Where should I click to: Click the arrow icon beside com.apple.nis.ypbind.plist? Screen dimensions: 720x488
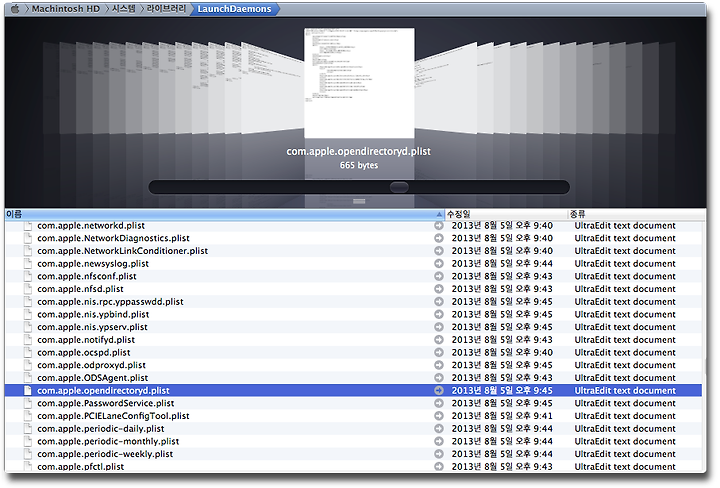click(439, 314)
